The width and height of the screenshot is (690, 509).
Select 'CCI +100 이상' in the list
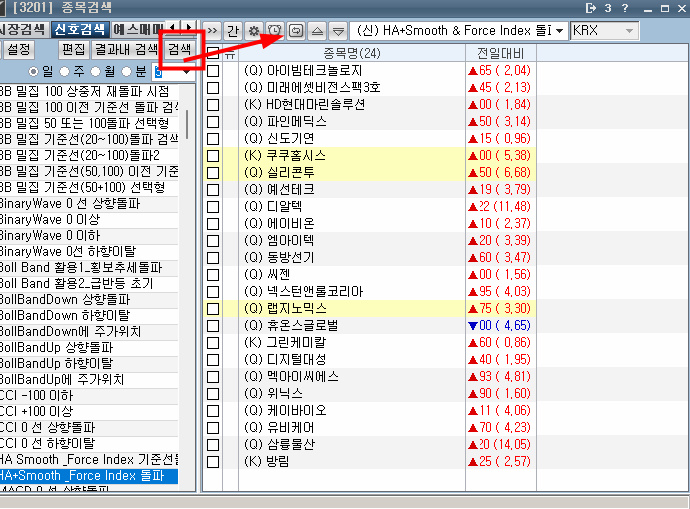point(89,411)
